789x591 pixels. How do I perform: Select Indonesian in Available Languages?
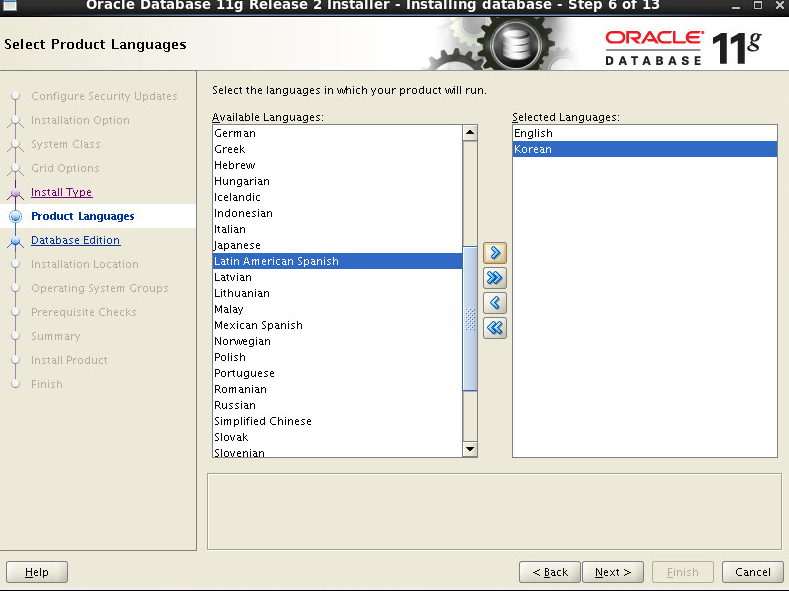click(x=337, y=213)
